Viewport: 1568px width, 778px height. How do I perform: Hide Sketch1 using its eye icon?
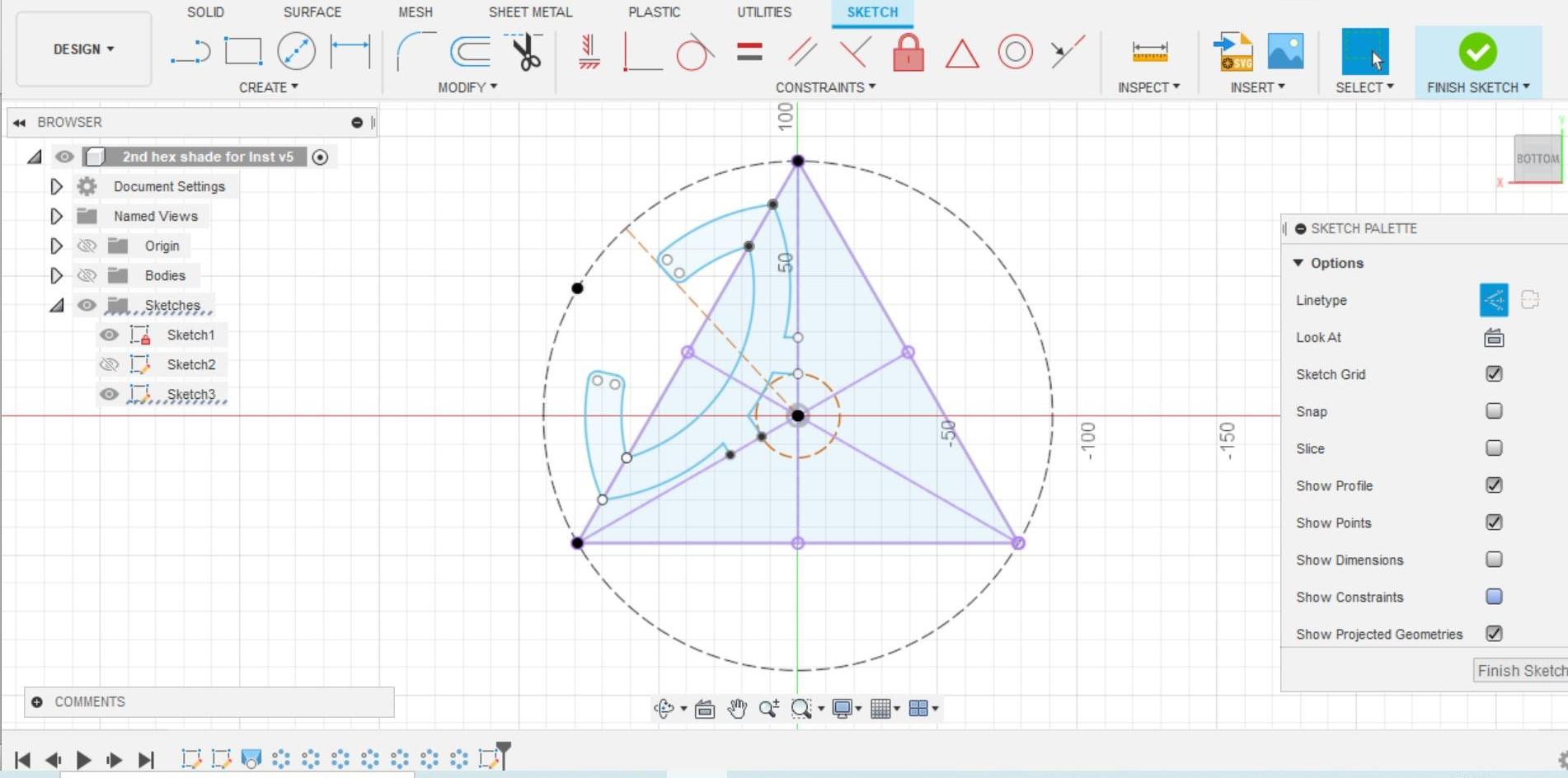[x=110, y=335]
